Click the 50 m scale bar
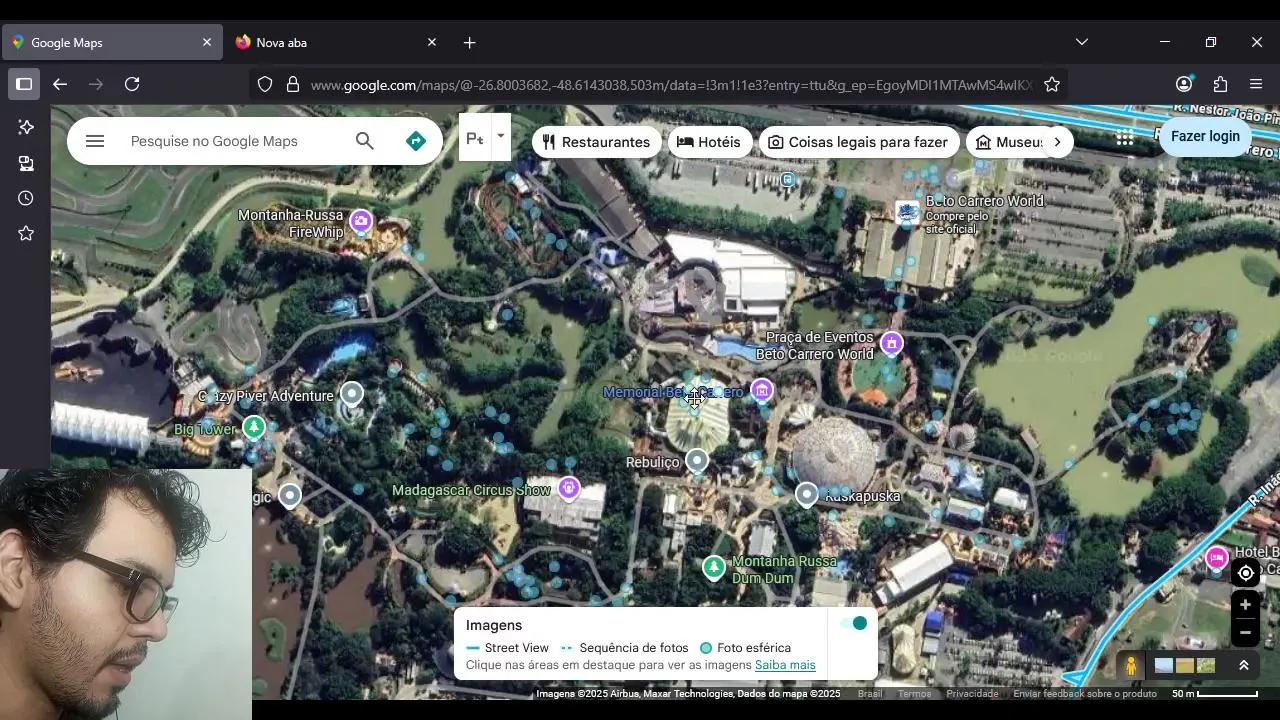Viewport: 1280px width, 720px height. point(1215,694)
